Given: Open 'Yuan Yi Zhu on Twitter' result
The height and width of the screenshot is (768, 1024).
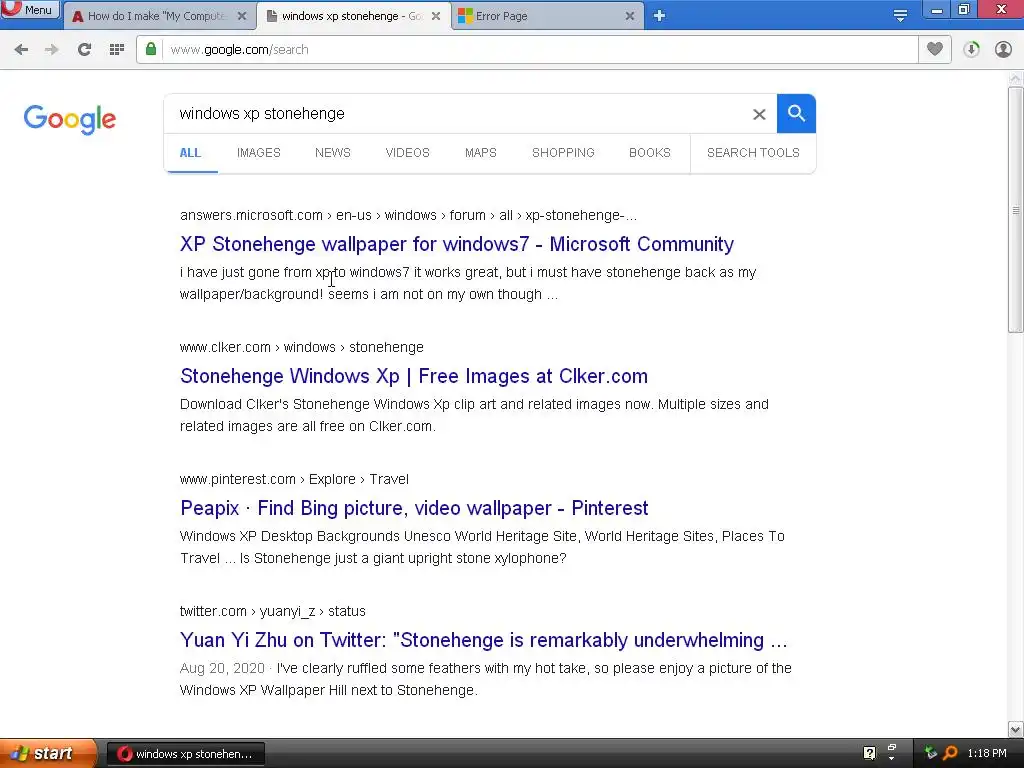Looking at the screenshot, I should click(484, 640).
